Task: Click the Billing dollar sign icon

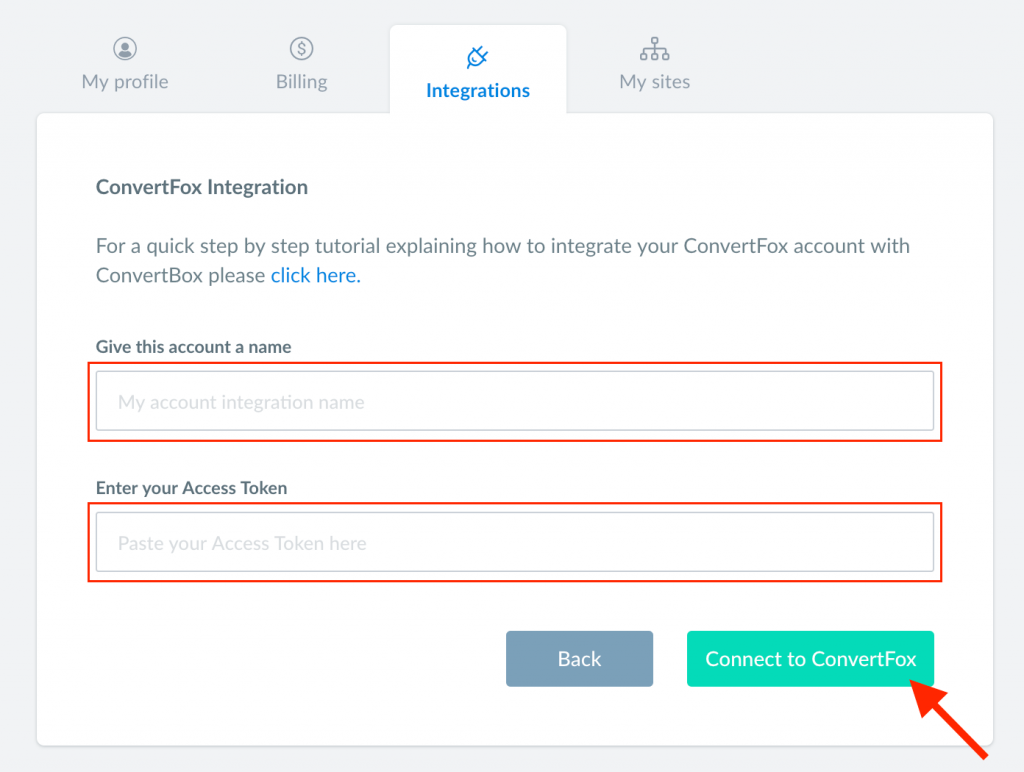Action: point(301,48)
